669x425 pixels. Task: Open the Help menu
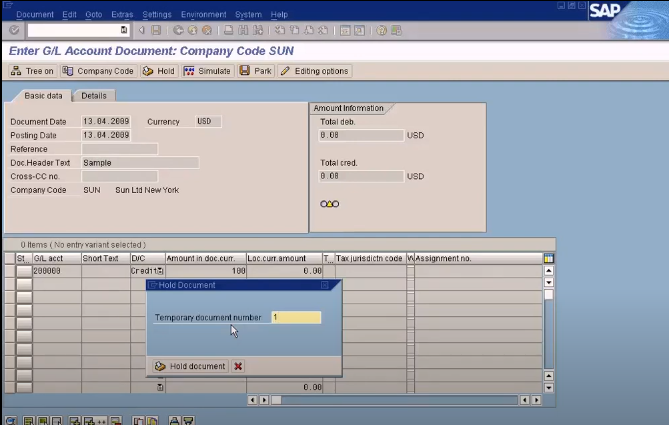point(279,15)
